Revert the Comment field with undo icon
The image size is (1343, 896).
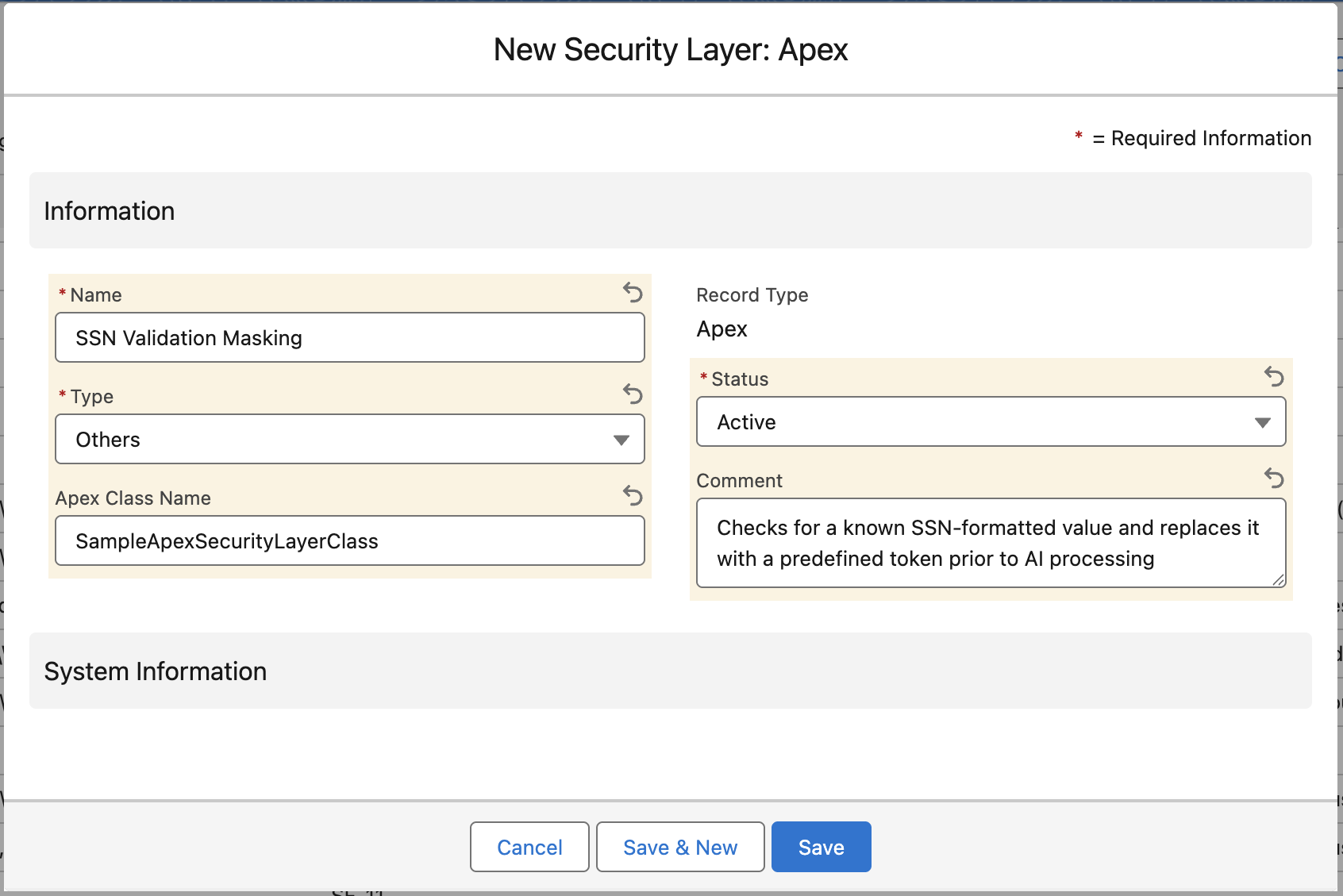[x=1274, y=479]
